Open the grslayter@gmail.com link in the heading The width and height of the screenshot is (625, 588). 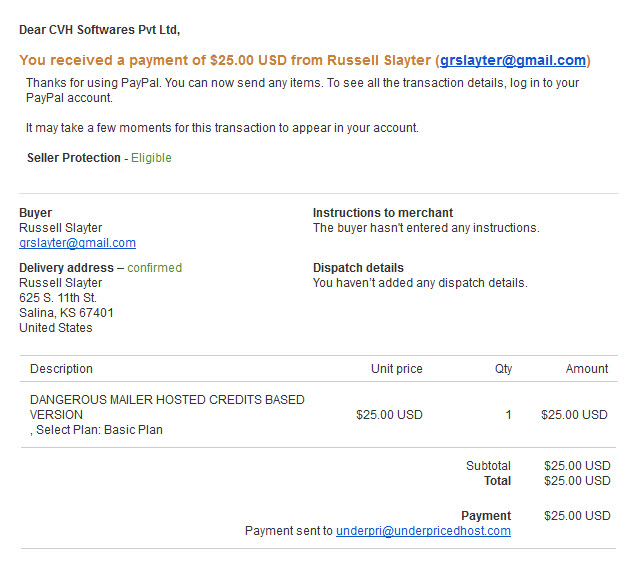click(513, 60)
